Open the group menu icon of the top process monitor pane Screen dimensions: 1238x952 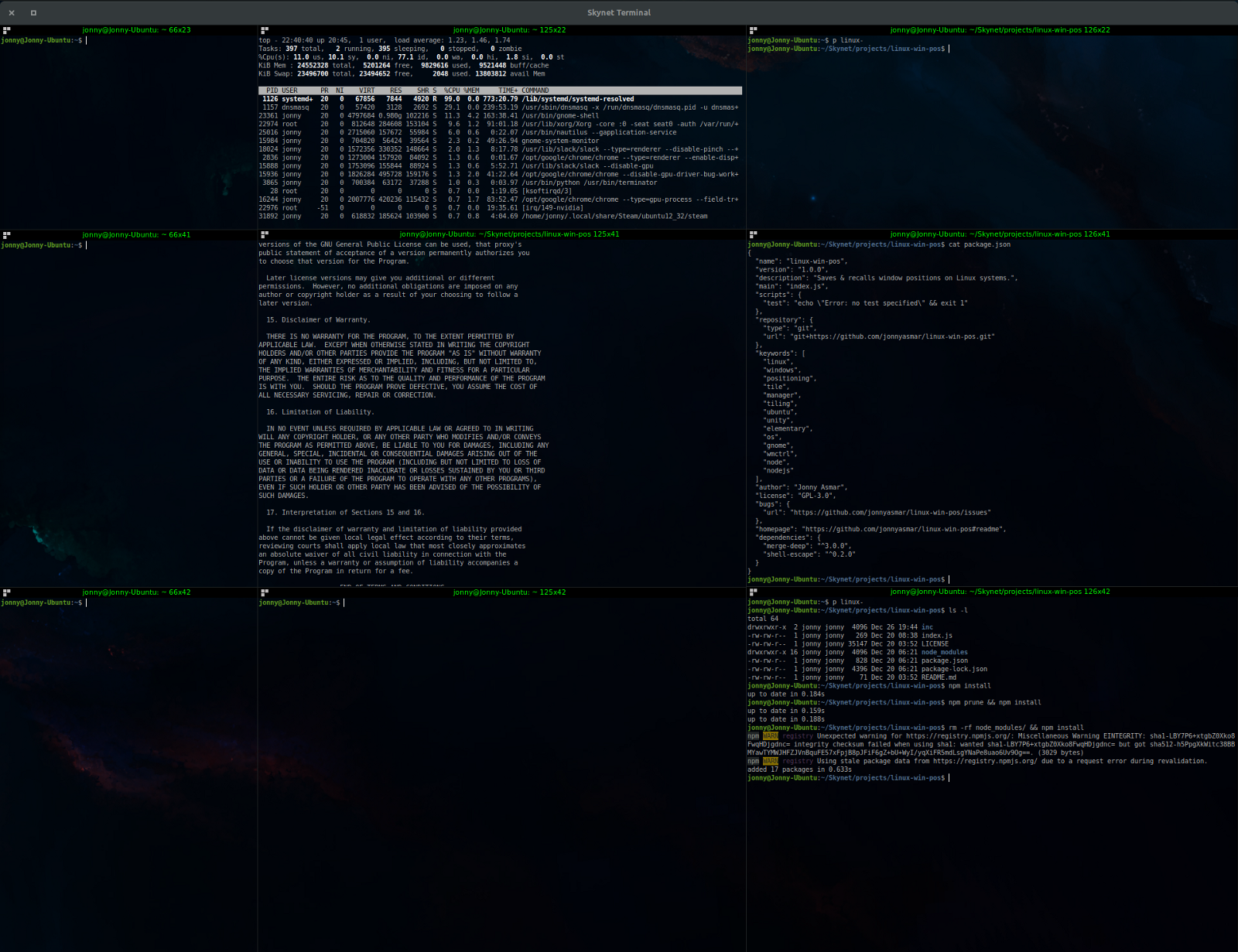click(265, 30)
